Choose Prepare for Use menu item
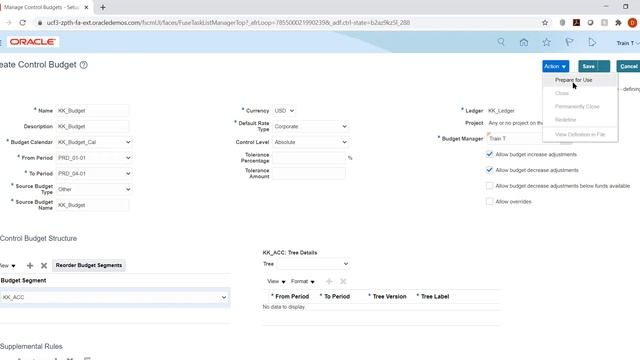The image size is (640, 360). (573, 80)
